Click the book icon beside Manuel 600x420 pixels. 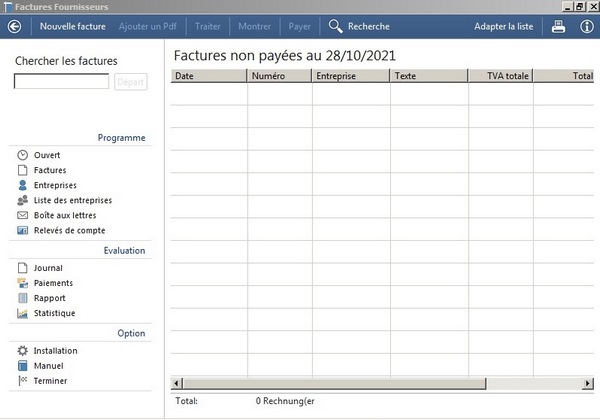(23, 366)
